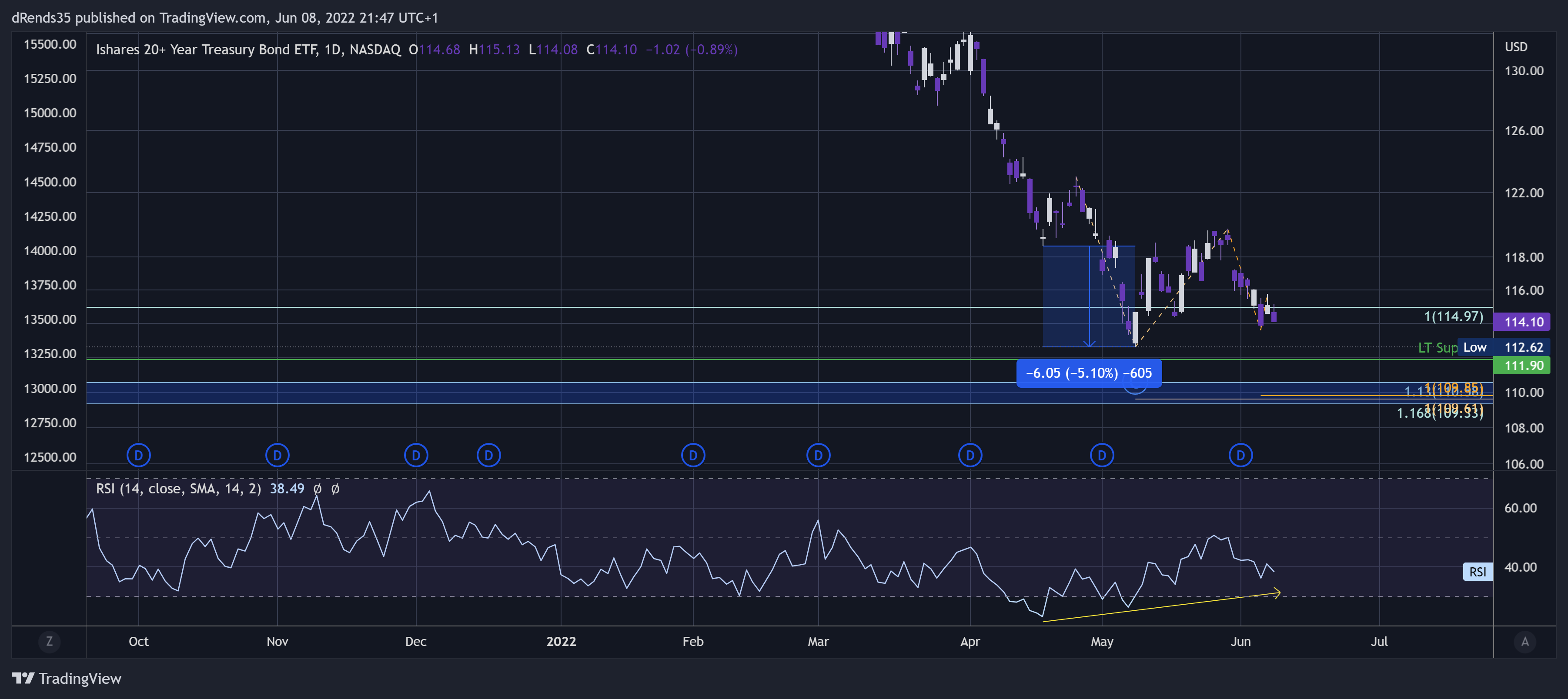Click the 60.00 RSI axis label
Viewport: 1568px width, 699px height.
tap(1521, 508)
